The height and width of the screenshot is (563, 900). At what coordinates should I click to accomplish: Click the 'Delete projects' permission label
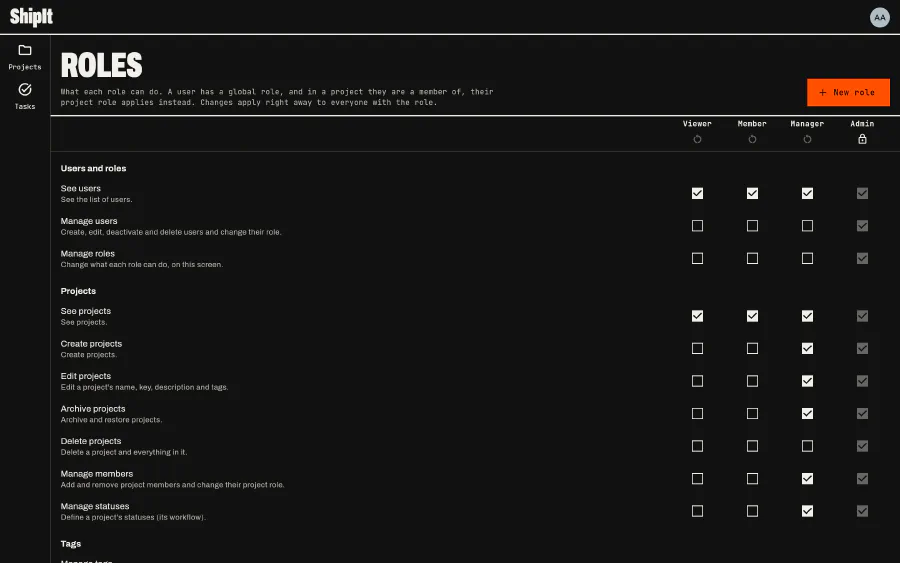pyautogui.click(x=91, y=441)
